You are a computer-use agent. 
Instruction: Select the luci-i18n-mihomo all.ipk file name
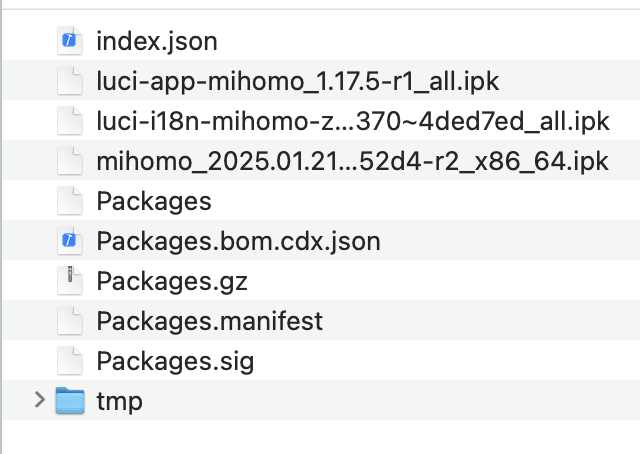352,121
